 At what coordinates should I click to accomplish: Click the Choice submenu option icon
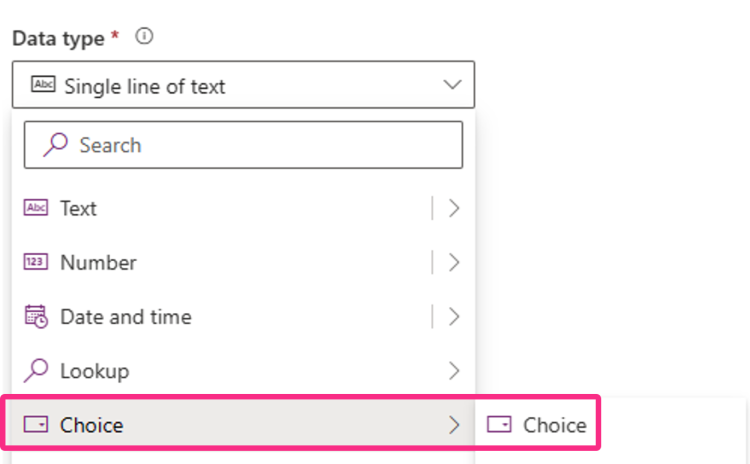click(x=499, y=425)
